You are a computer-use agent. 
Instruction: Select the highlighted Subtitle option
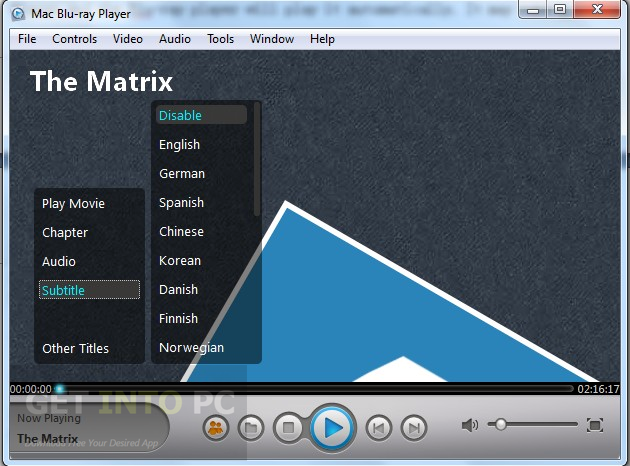point(89,290)
